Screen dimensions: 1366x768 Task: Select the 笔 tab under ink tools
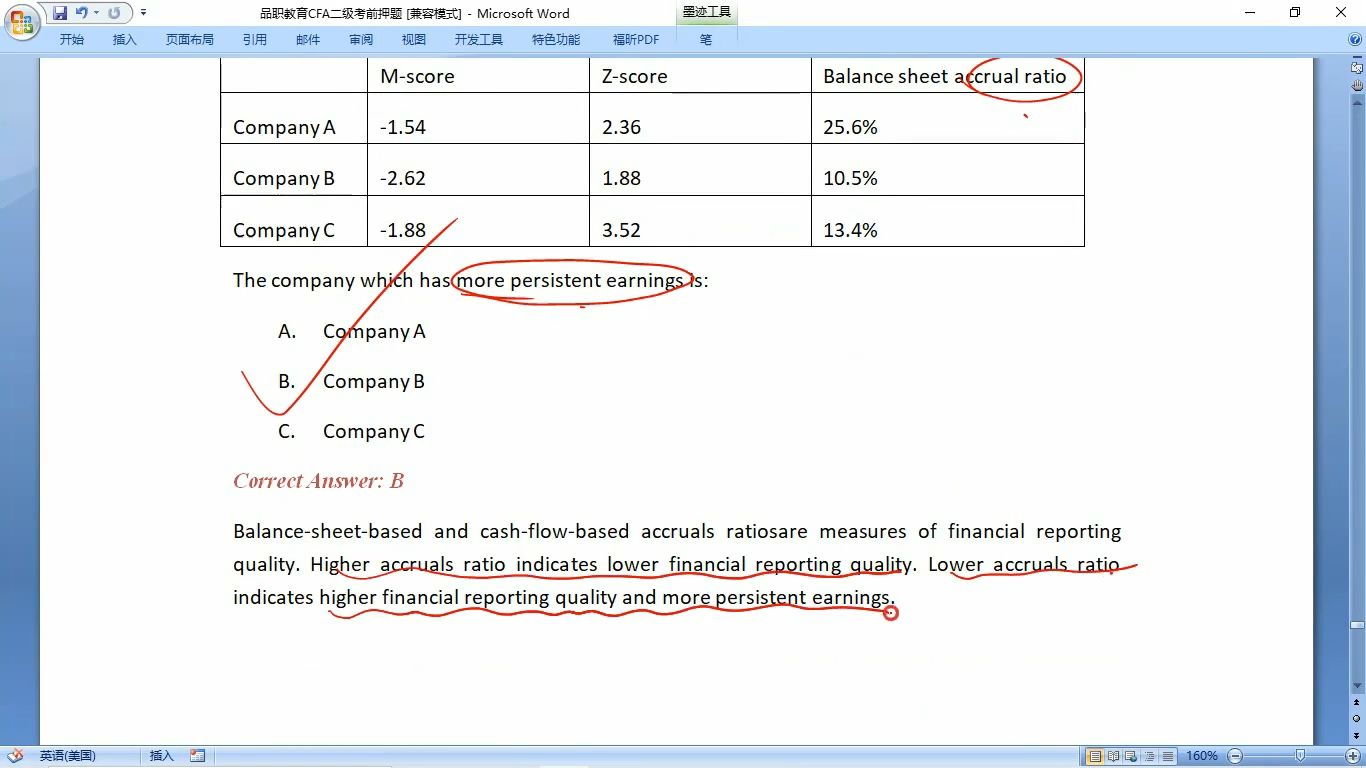click(x=706, y=40)
